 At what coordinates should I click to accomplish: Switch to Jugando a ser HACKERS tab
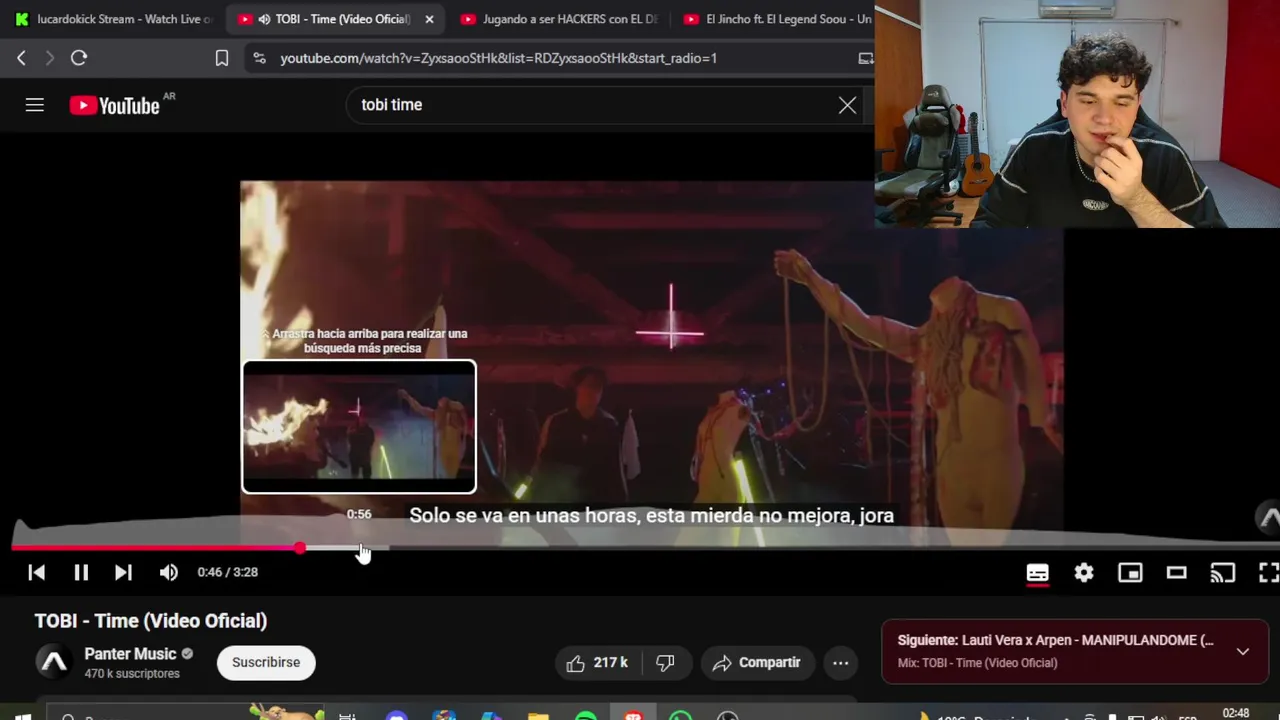[x=558, y=19]
